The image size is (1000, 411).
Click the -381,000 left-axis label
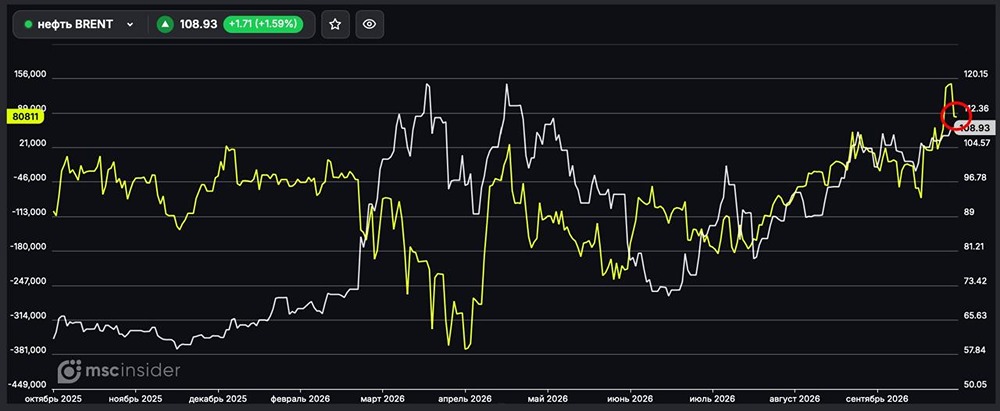29,350
